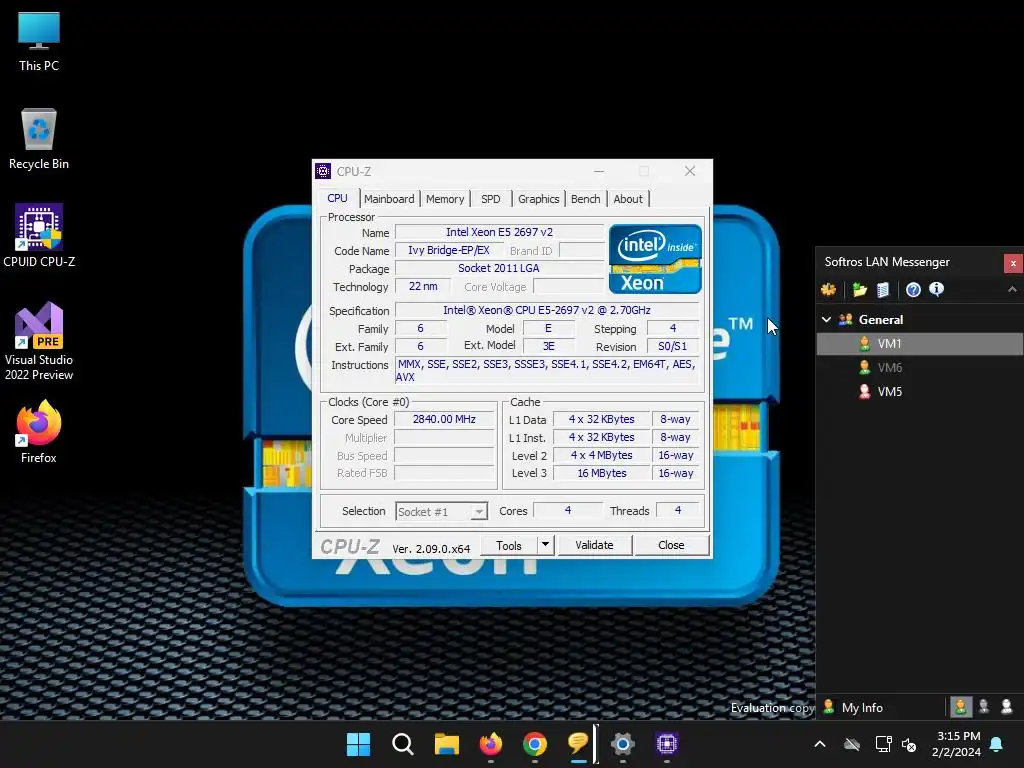Viewport: 1024px width, 768px height.
Task: Click the Validate button in CPU-Z
Action: pos(594,545)
